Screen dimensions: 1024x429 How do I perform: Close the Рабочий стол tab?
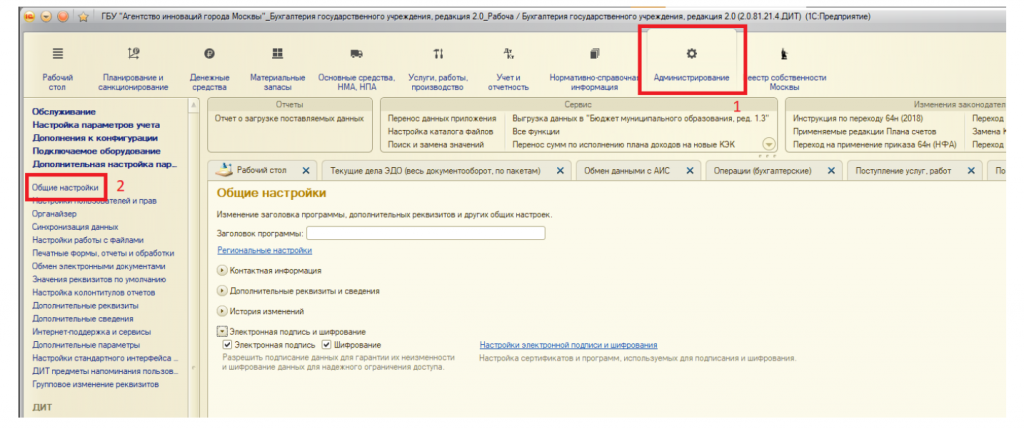[x=305, y=171]
